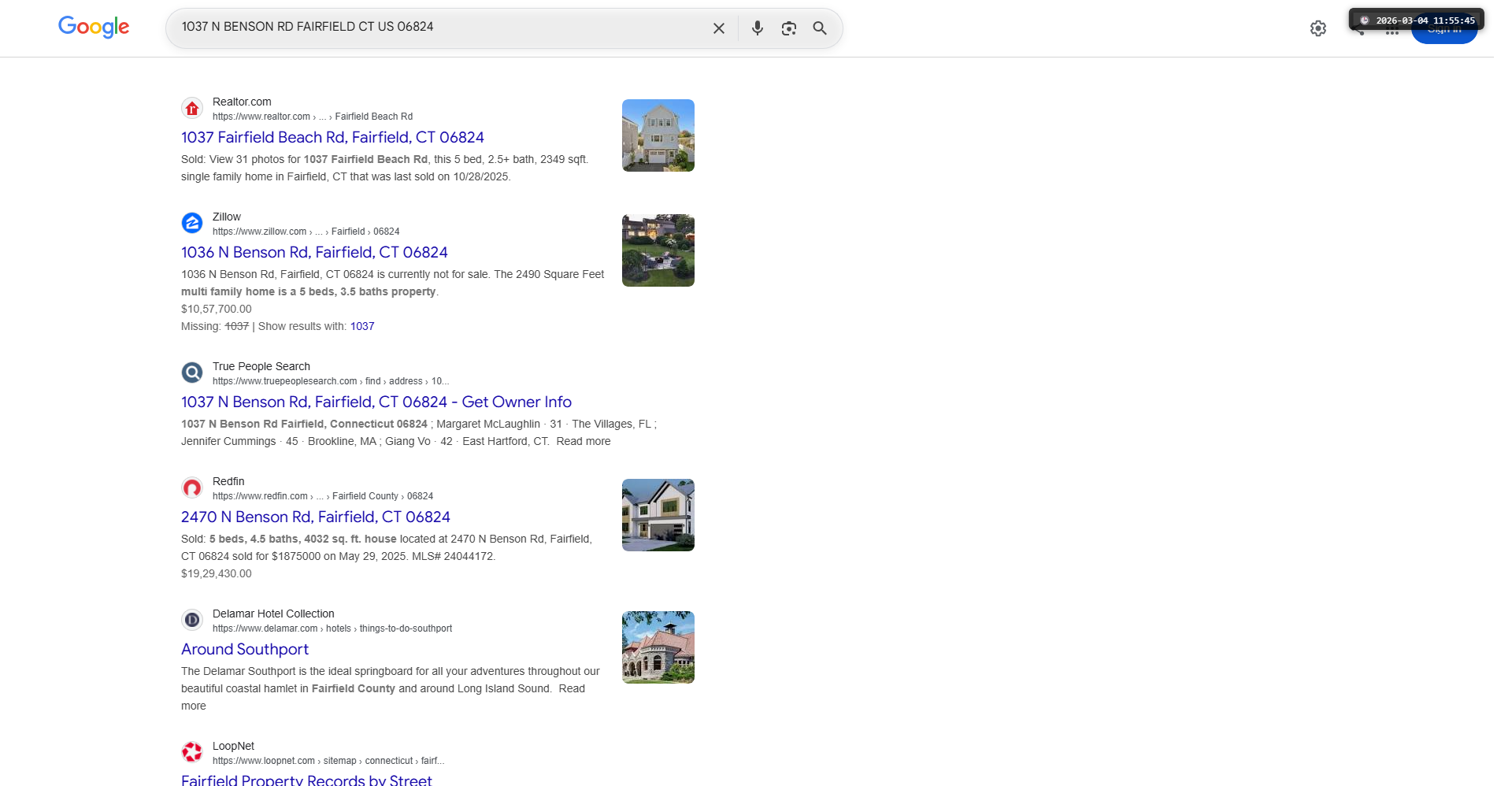Viewport: 1512px width, 786px height.
Task: Click the Zillow favicon
Action: pos(192,224)
